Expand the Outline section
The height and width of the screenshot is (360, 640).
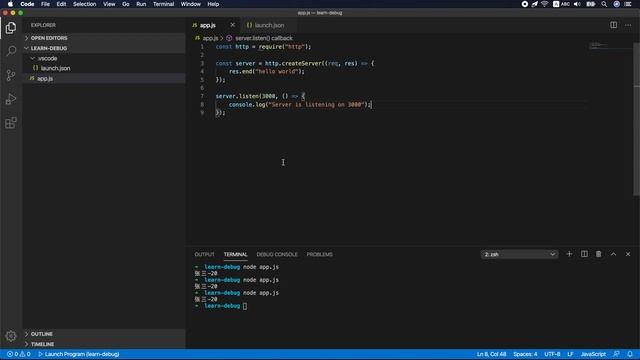[x=104, y=334]
